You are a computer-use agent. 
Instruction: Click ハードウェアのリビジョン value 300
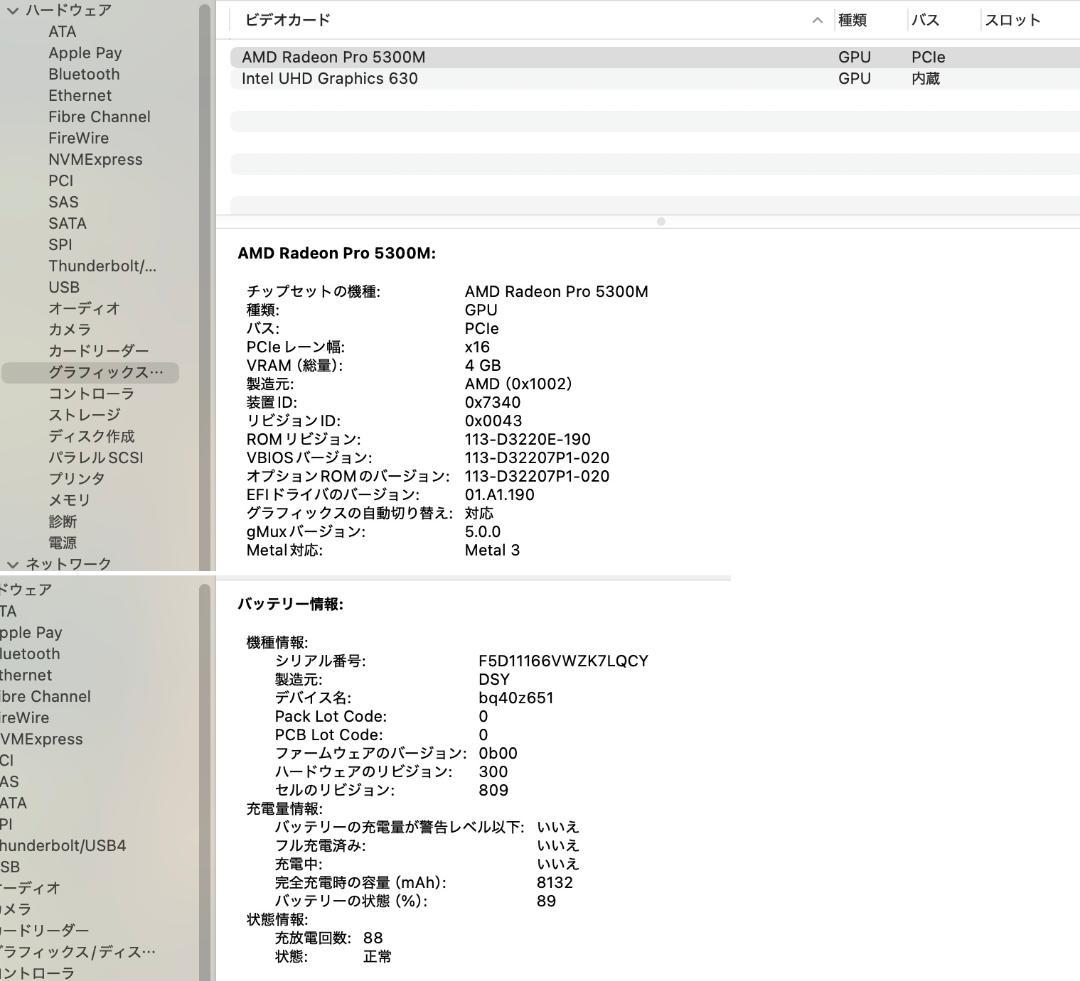[x=493, y=772]
